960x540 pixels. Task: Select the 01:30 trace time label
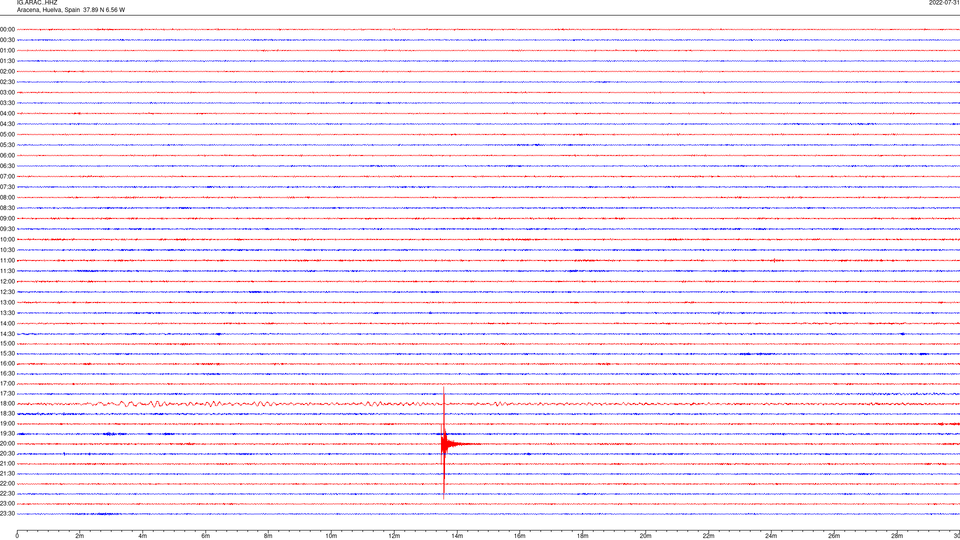(x=7, y=61)
